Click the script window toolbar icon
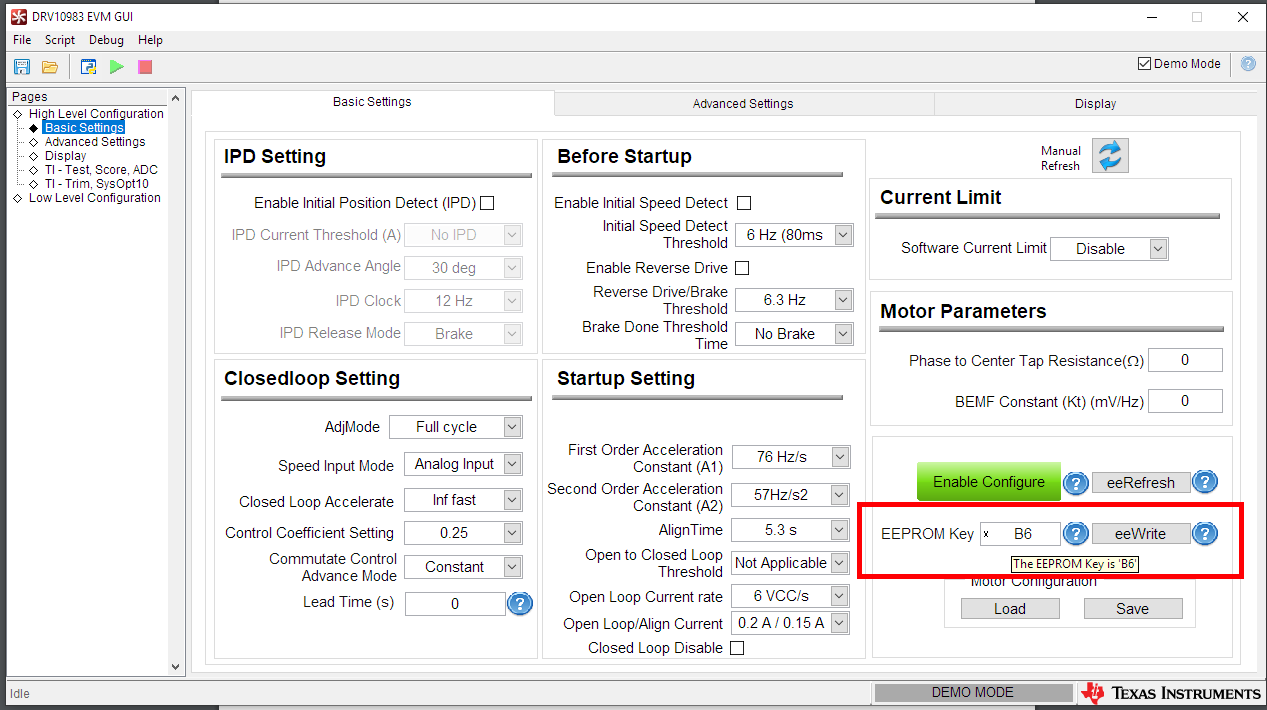Image resolution: width=1267 pixels, height=710 pixels. pyautogui.click(x=89, y=67)
